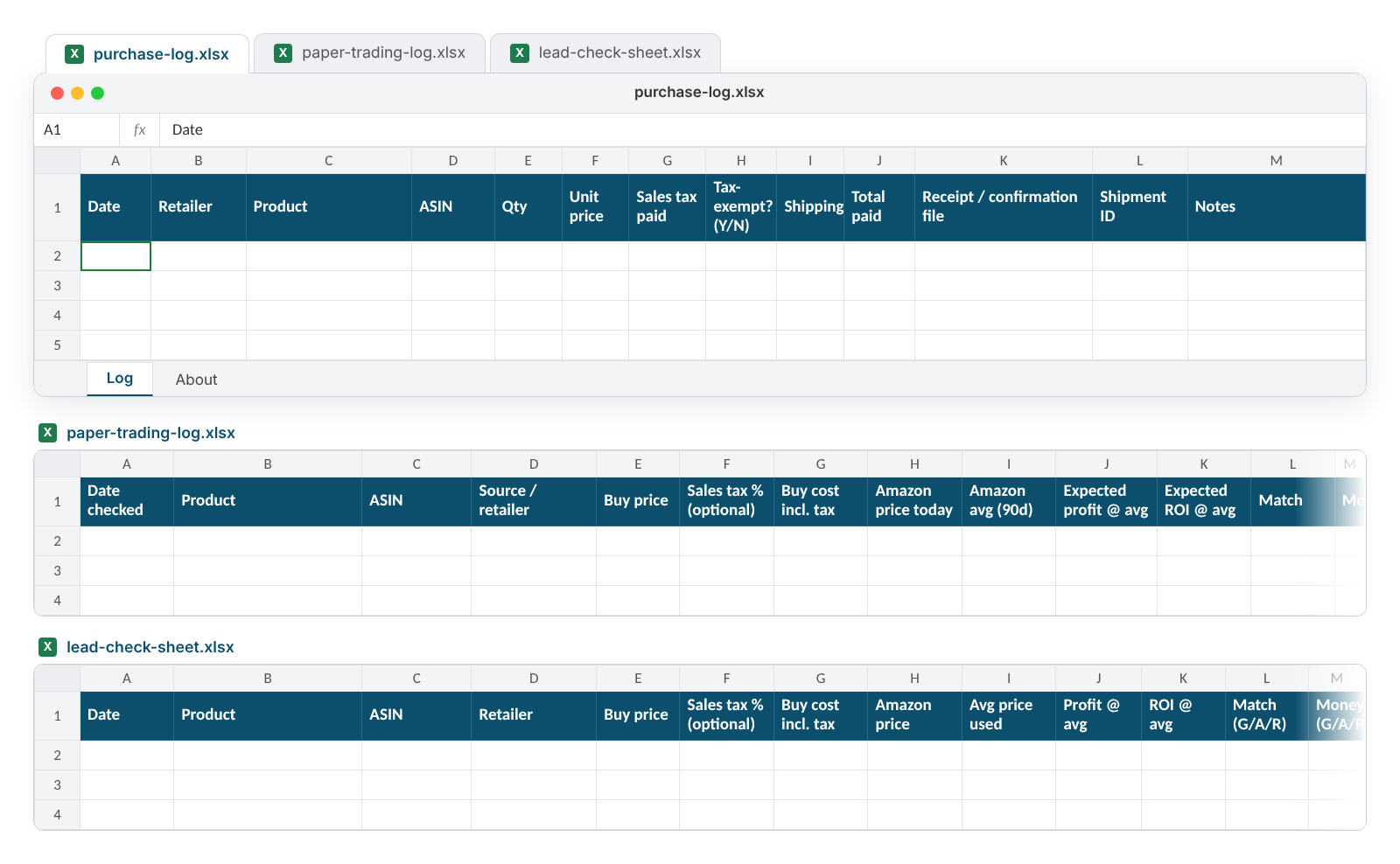Screen dimensions: 1400x864
Task: Select 'Expected profit @ avg' header cell
Action: (1106, 501)
